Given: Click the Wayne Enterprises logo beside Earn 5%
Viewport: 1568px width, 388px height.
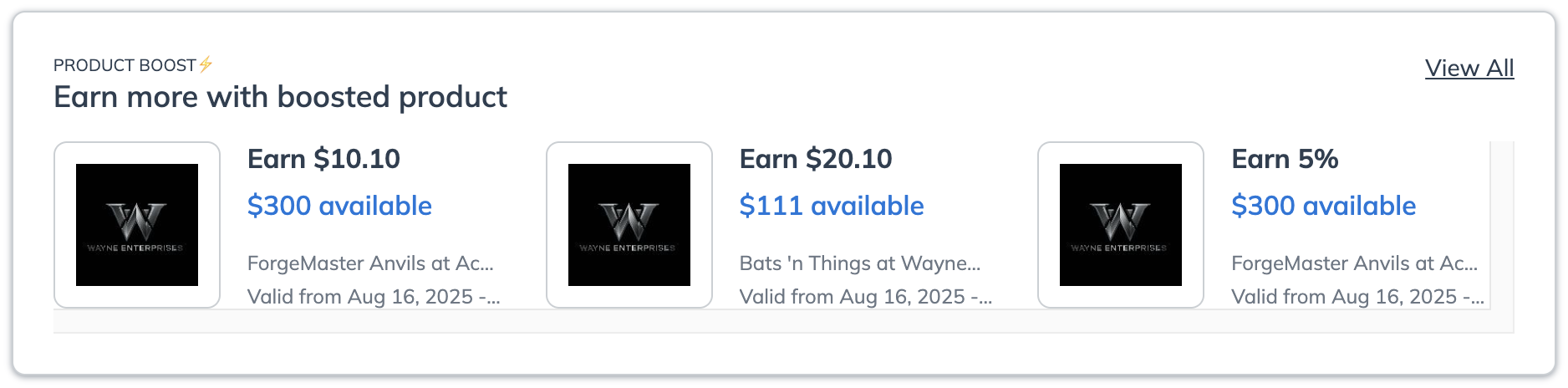Looking at the screenshot, I should coord(1121,225).
